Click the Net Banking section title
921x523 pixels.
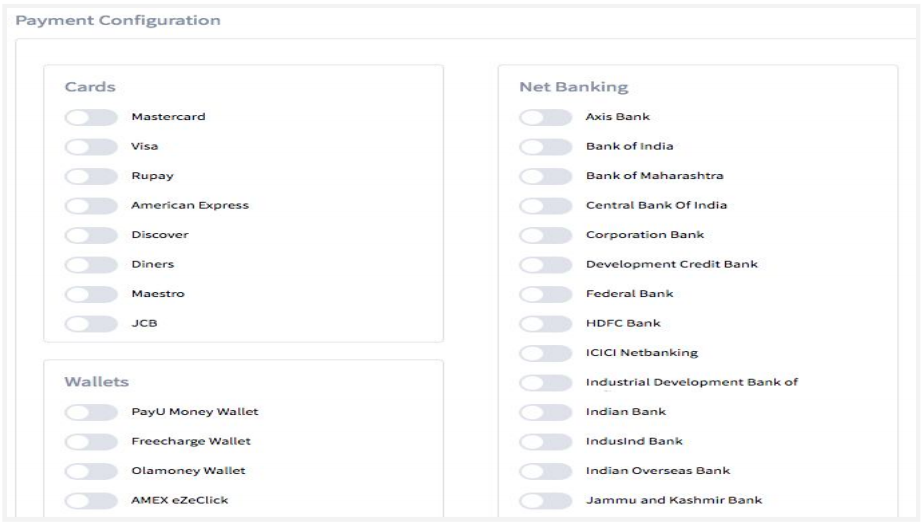574,87
